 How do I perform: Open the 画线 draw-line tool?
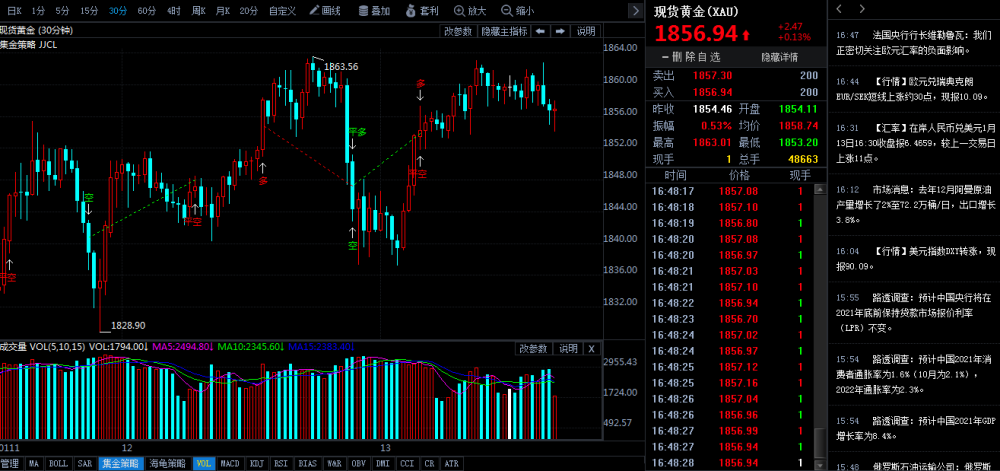click(x=325, y=10)
